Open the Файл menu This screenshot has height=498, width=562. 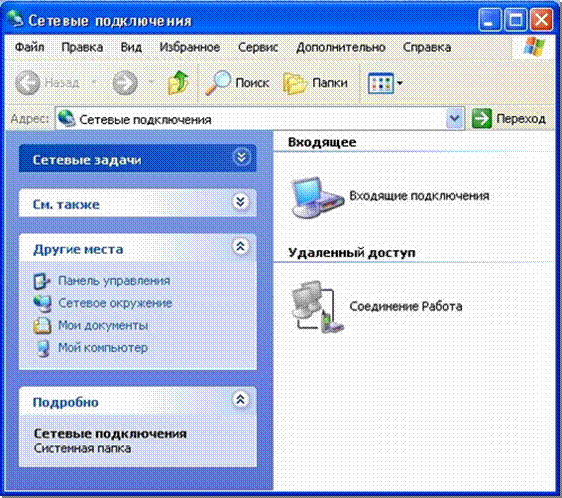[x=30, y=47]
